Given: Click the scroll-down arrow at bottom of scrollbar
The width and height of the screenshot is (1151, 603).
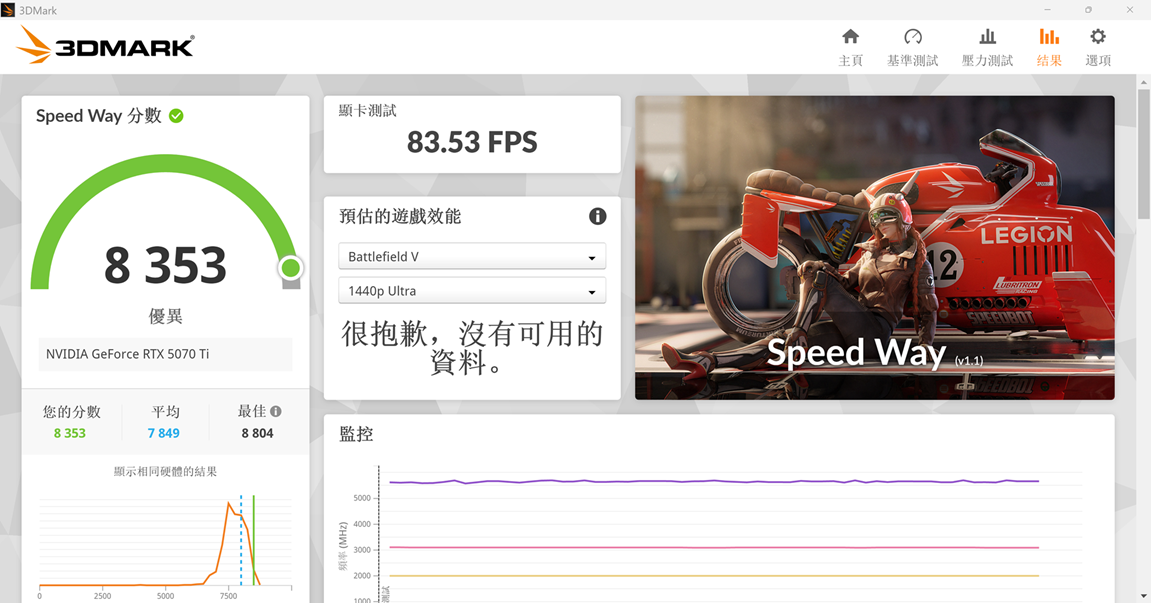Looking at the screenshot, I should [1144, 596].
